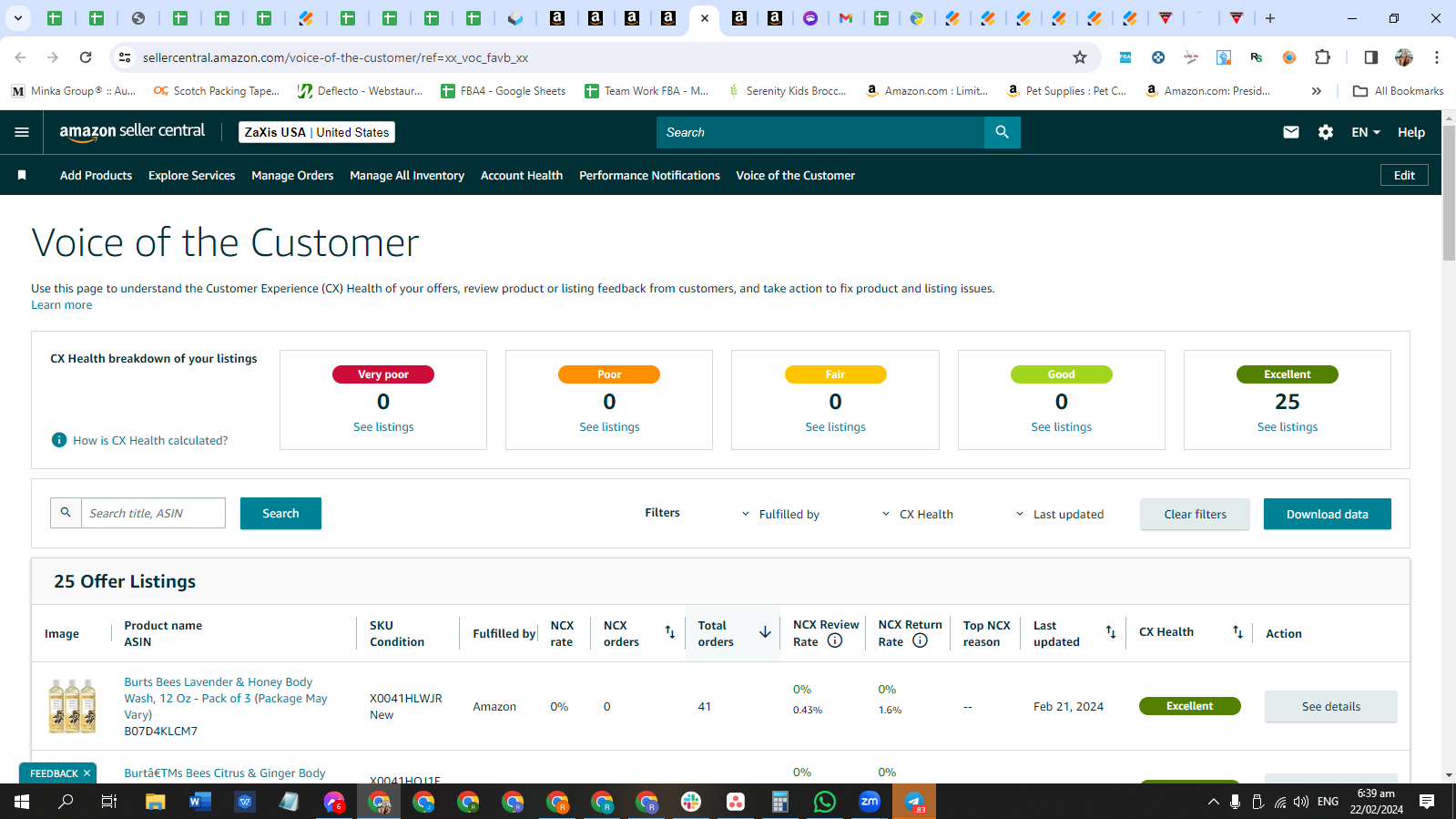This screenshot has width=1456, height=819.
Task: Open Slack from the taskbar
Action: [691, 802]
